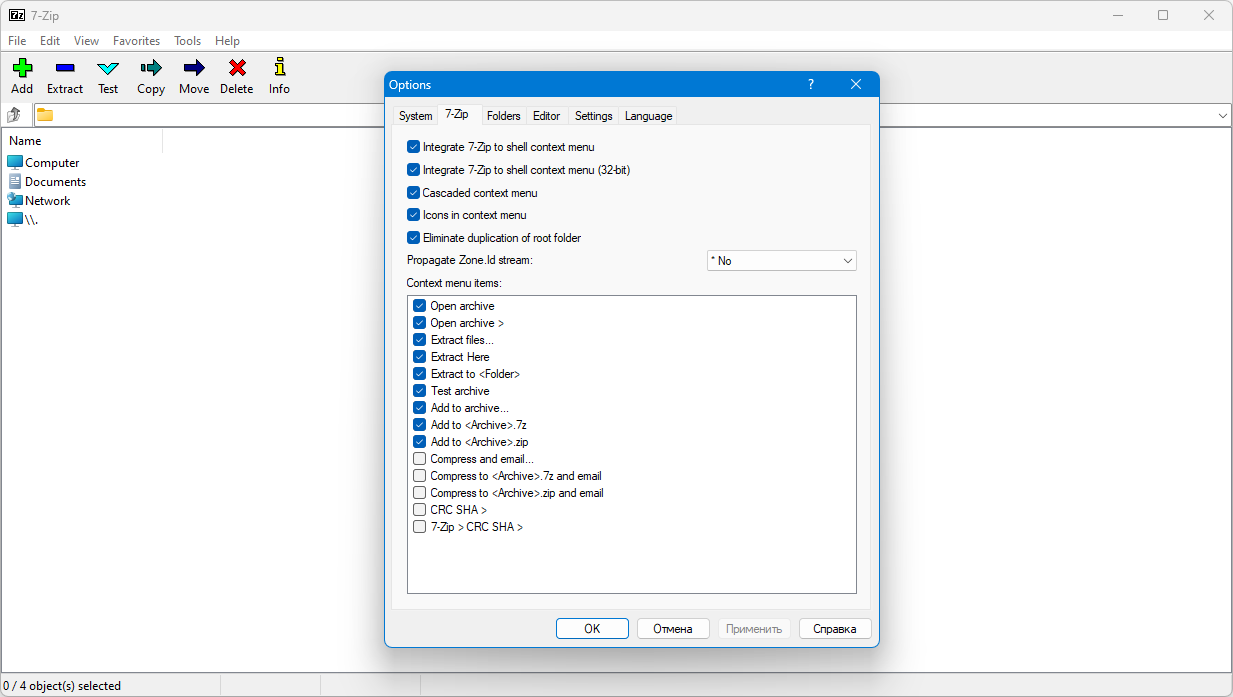This screenshot has height=697, width=1233.
Task: Click the "0 / 4 object(s) selected" status text
Action: click(62, 686)
